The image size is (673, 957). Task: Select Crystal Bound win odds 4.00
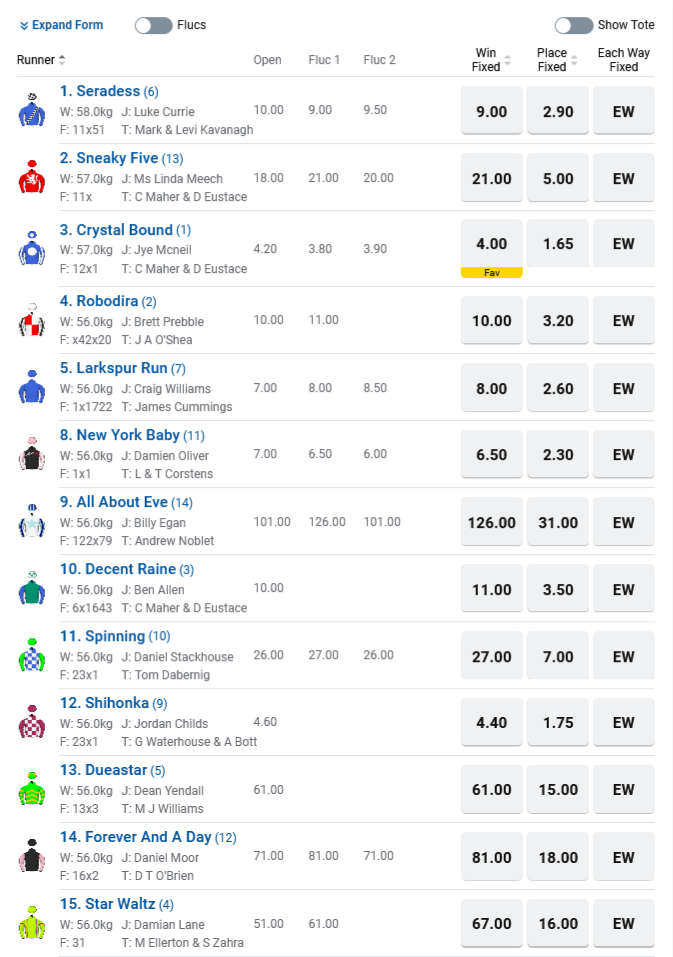tap(492, 244)
